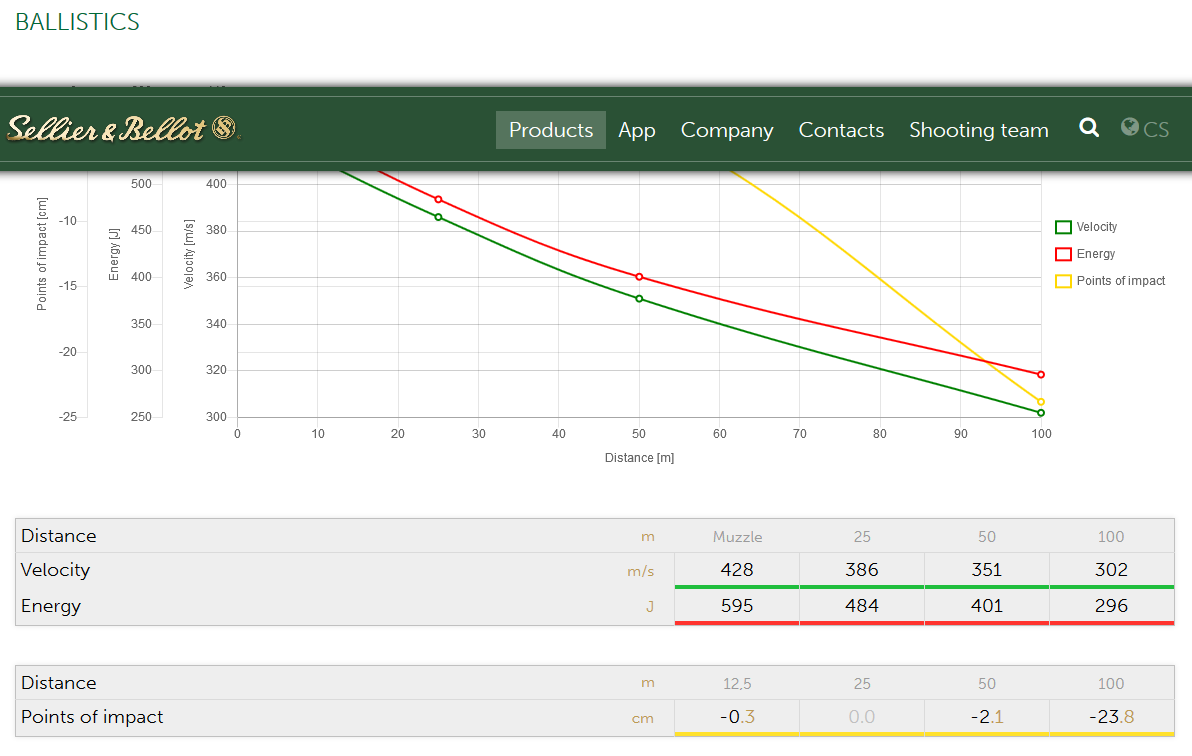Click the Sellier & Bellot logo
The height and width of the screenshot is (756, 1192).
click(x=123, y=129)
